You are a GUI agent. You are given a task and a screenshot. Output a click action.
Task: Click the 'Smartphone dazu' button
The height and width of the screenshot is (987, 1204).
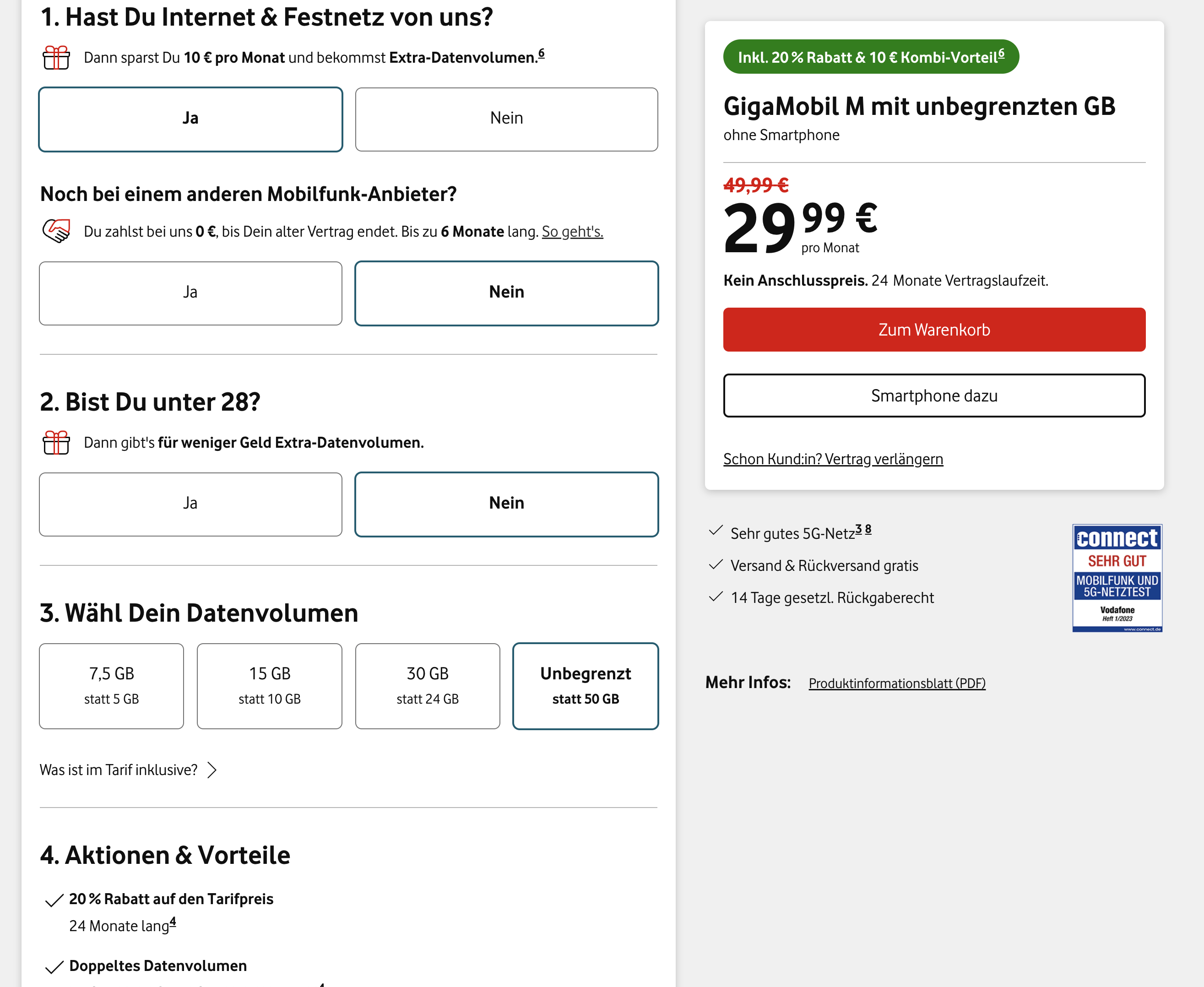(934, 396)
